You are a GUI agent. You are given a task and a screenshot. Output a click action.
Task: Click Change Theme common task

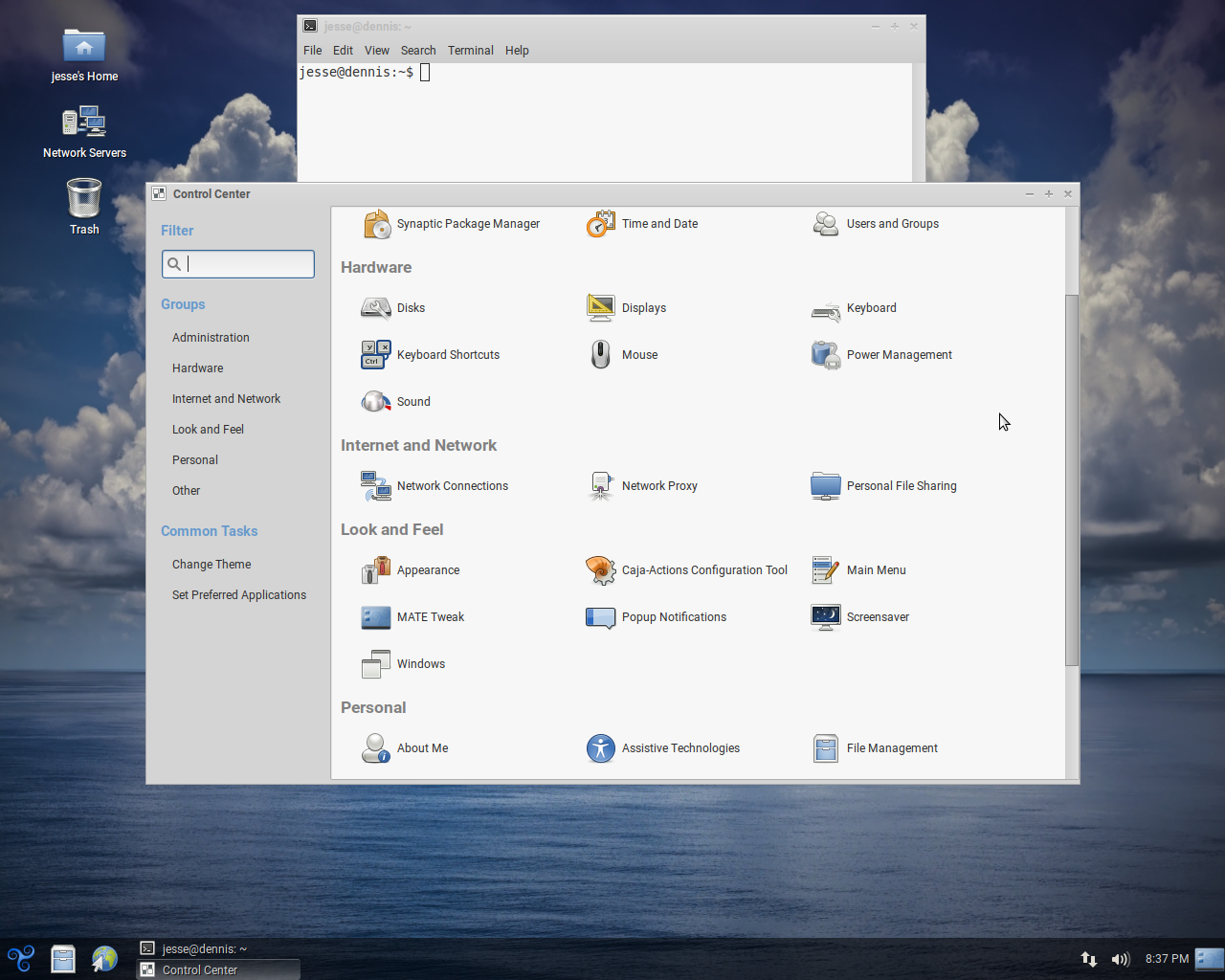[x=212, y=565]
